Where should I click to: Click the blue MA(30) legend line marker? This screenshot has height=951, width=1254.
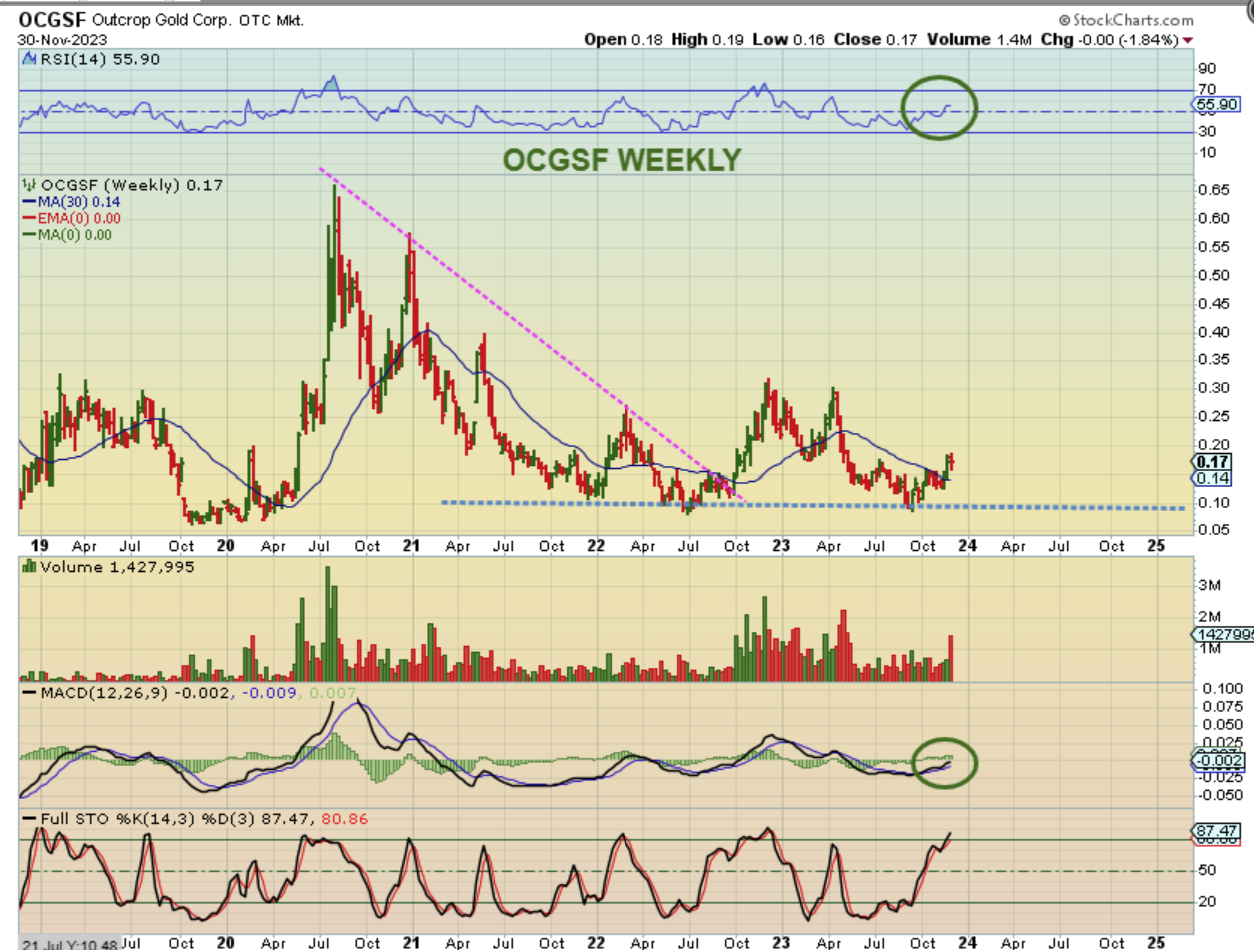click(x=28, y=202)
